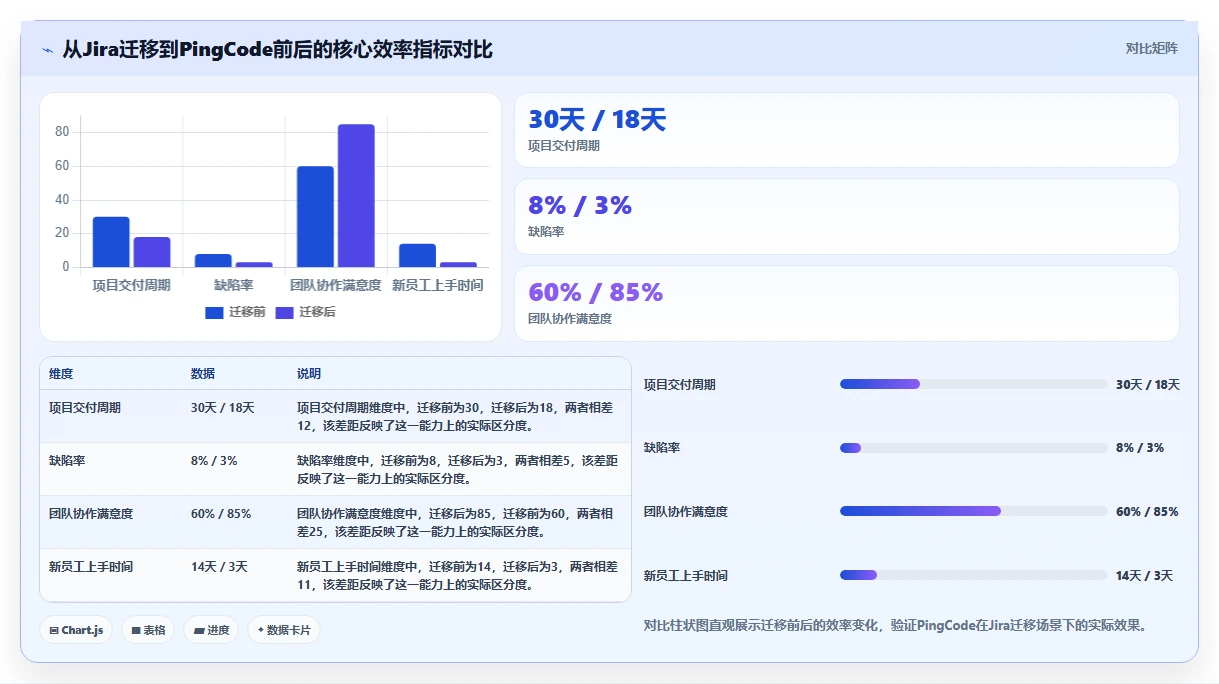The image size is (1219, 684).
Task: Click the 迁移前 bar for 缺陷率
Action: pyautogui.click(x=213, y=260)
